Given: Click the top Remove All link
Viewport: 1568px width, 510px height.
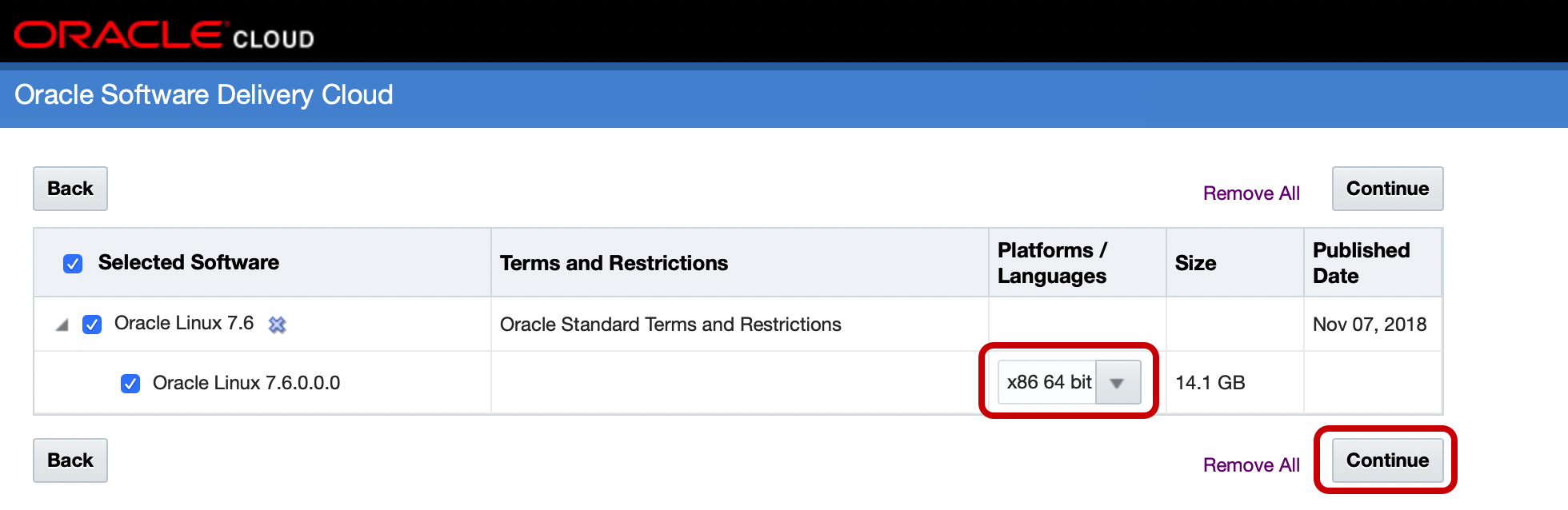Looking at the screenshot, I should [x=1251, y=193].
